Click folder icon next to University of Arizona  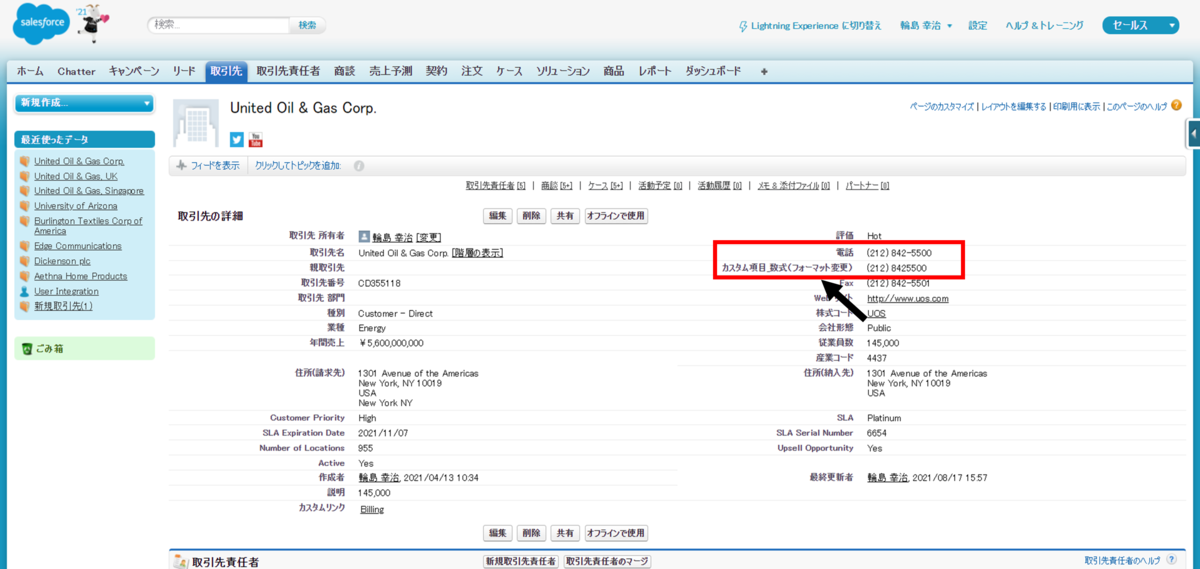pyautogui.click(x=25, y=206)
